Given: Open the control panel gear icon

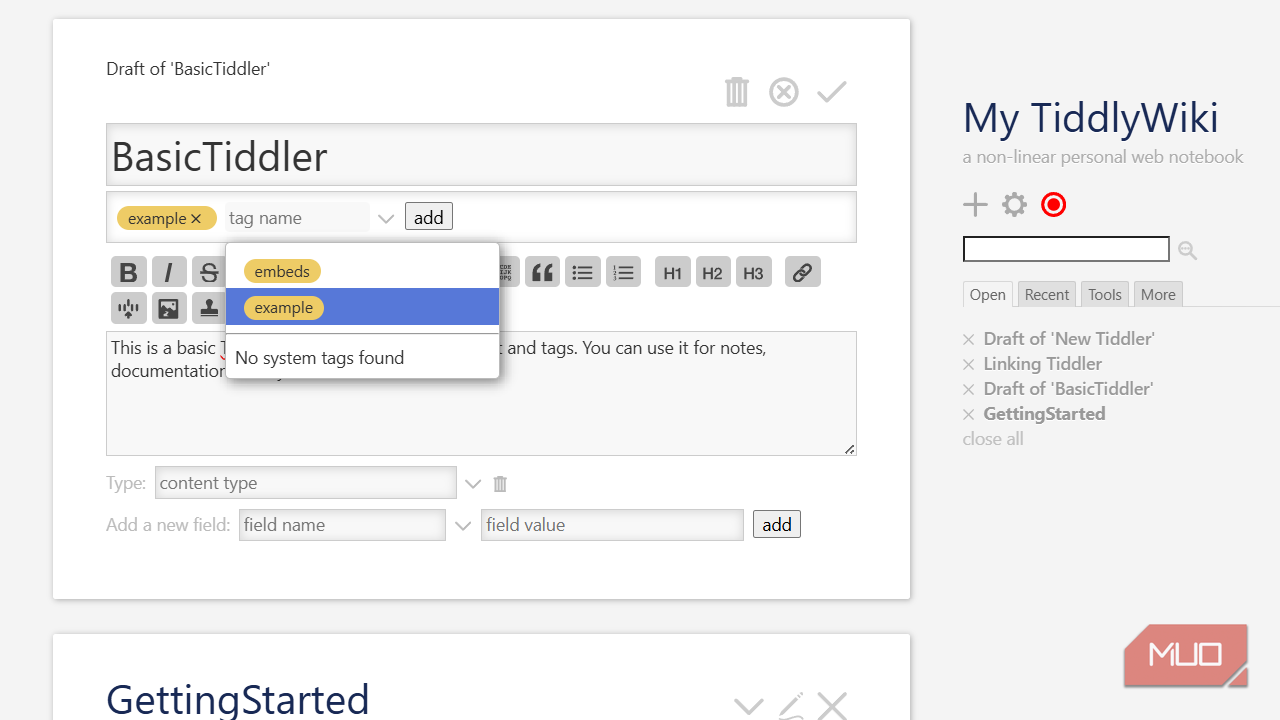Looking at the screenshot, I should click(x=1015, y=205).
